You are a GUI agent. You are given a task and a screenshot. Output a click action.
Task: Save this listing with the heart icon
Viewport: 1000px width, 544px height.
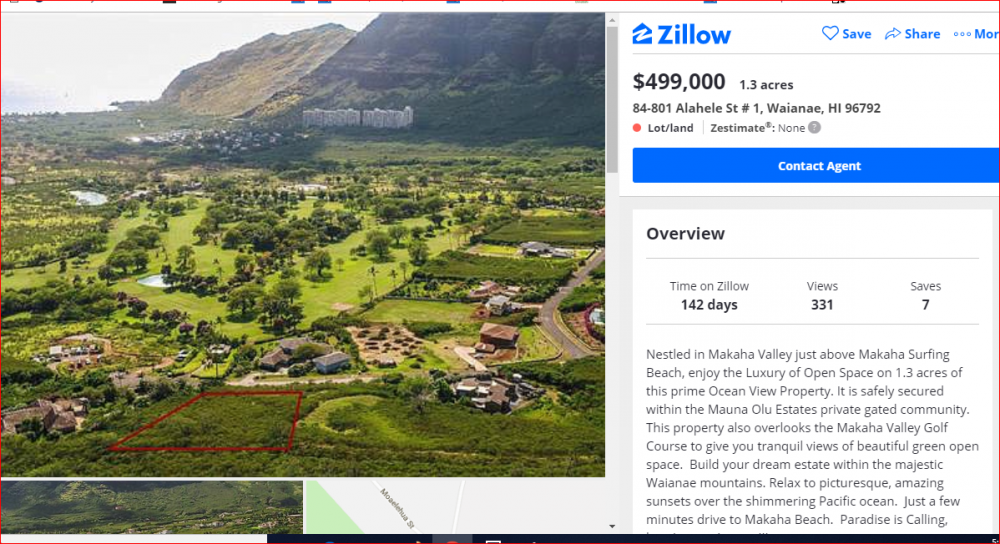(830, 33)
